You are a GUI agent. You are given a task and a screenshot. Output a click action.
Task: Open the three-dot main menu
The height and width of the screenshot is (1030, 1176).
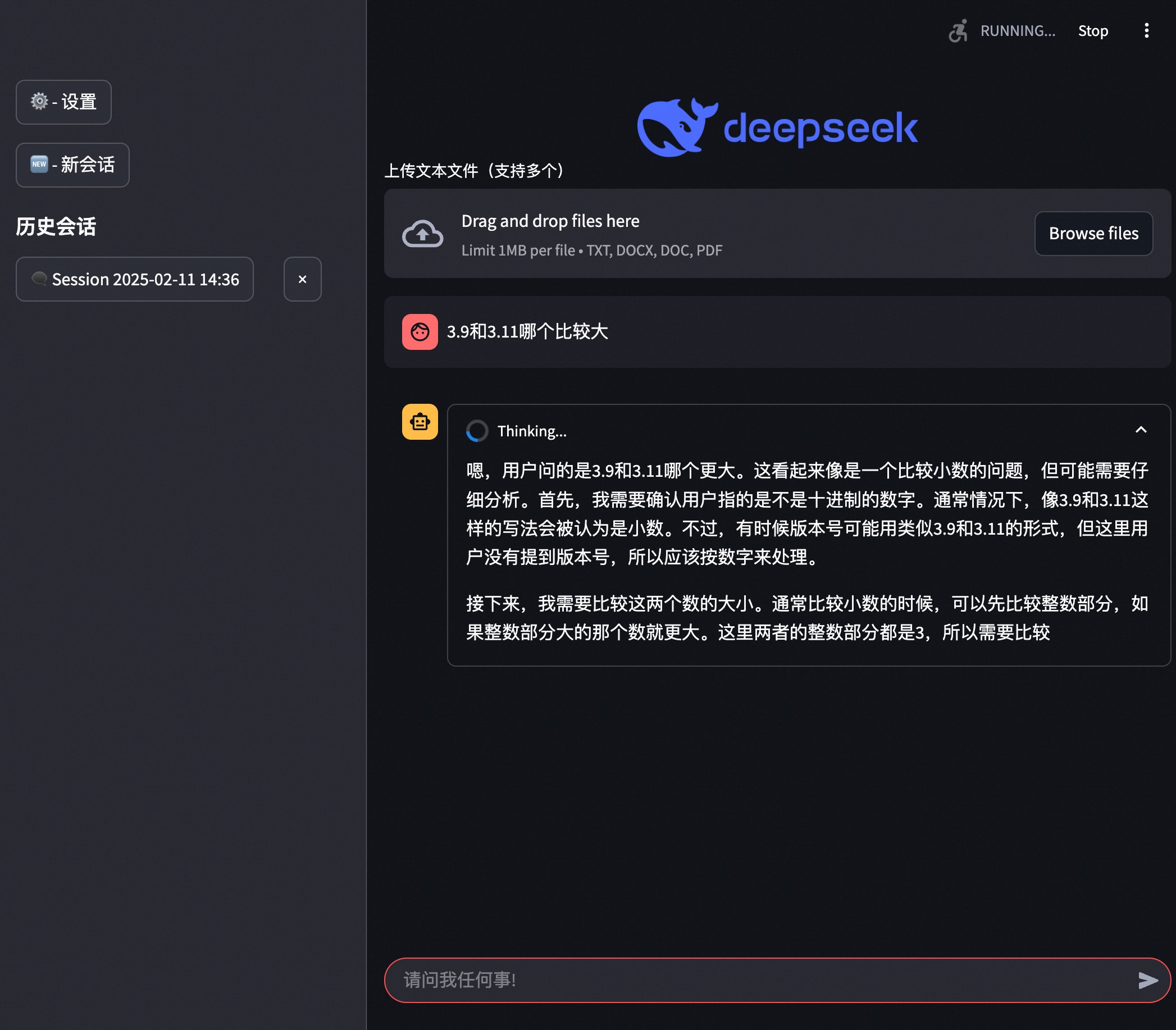pos(1146,30)
